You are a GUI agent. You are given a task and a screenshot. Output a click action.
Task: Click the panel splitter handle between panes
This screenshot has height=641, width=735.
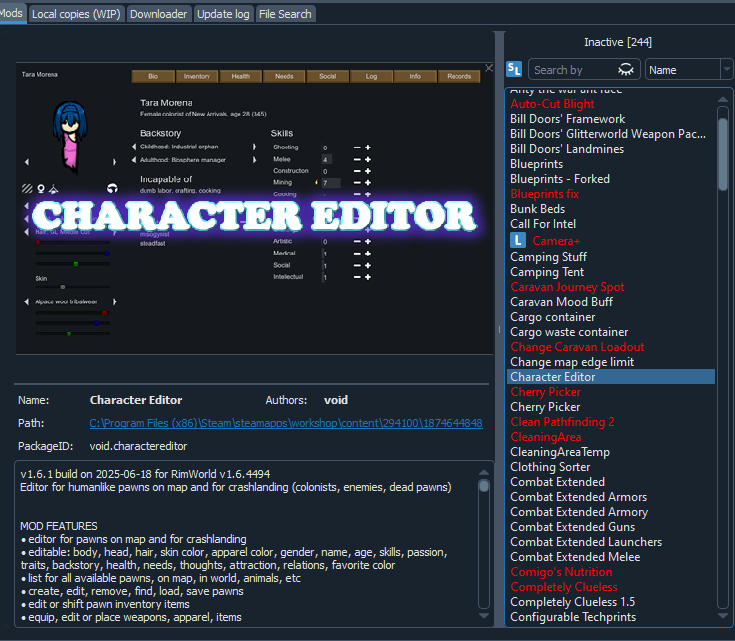(500, 329)
